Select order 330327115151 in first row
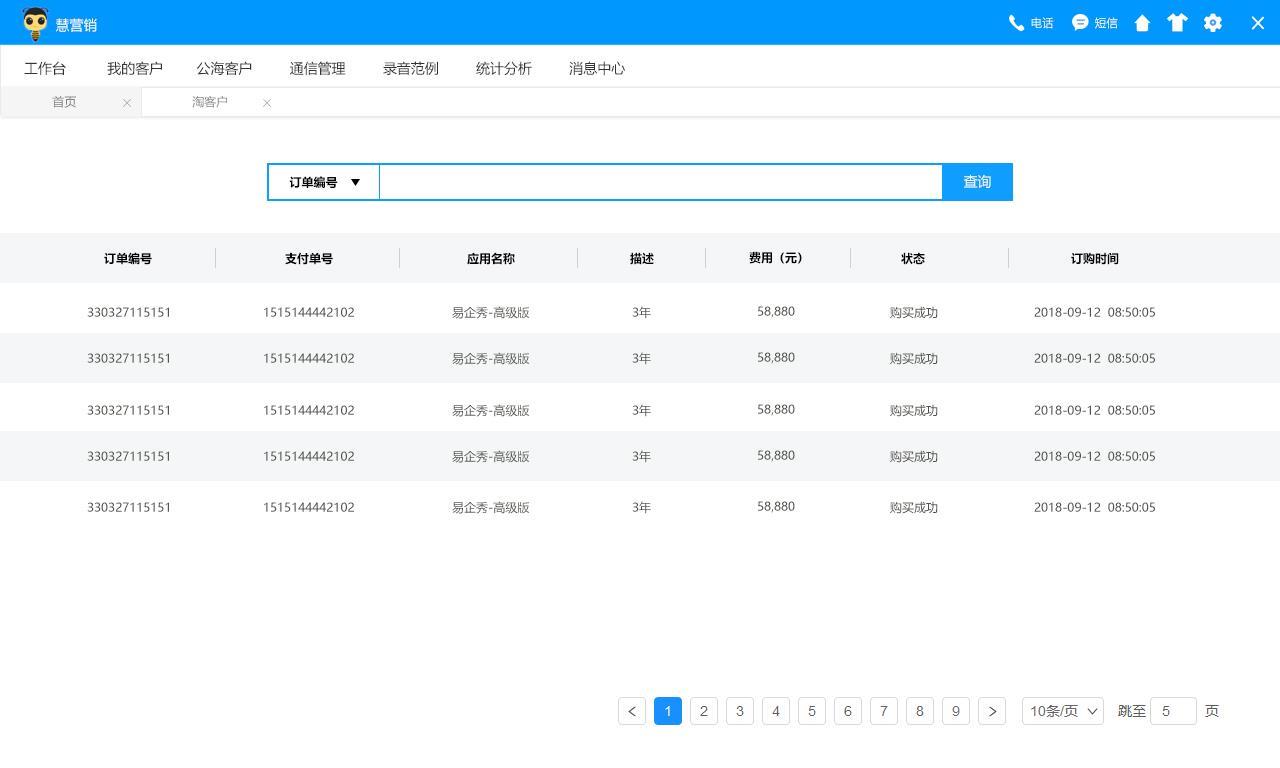The width and height of the screenshot is (1280, 768). tap(129, 312)
